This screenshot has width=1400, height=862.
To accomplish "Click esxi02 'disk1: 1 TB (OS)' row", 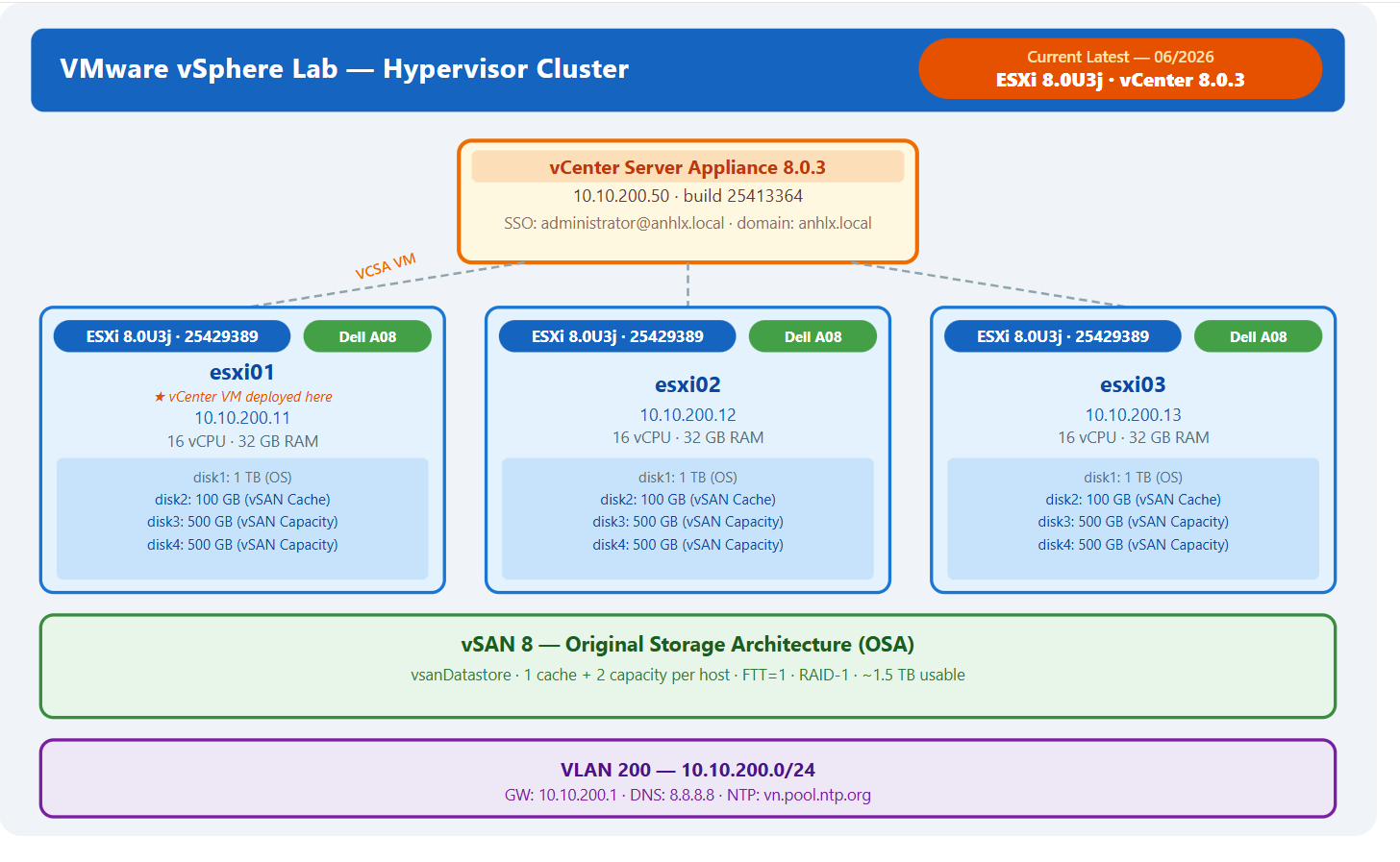I will point(687,478).
